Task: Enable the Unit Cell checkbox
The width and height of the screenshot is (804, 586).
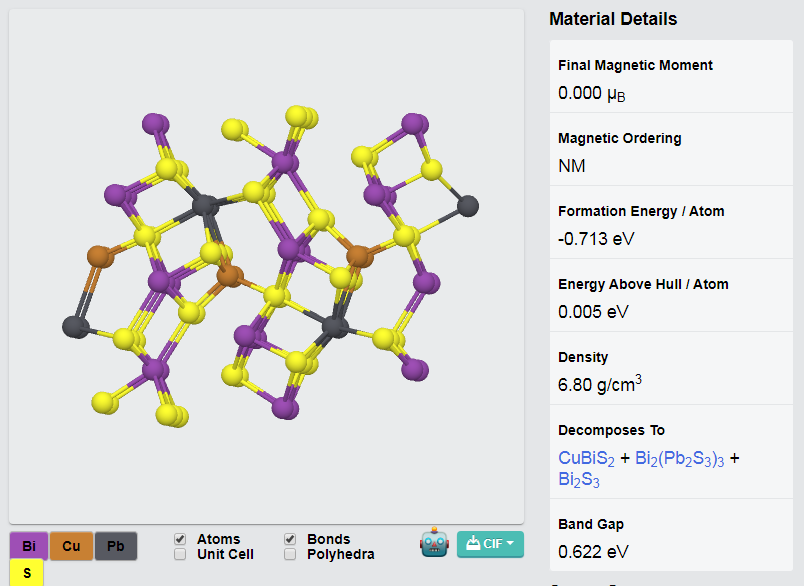Action: click(180, 554)
